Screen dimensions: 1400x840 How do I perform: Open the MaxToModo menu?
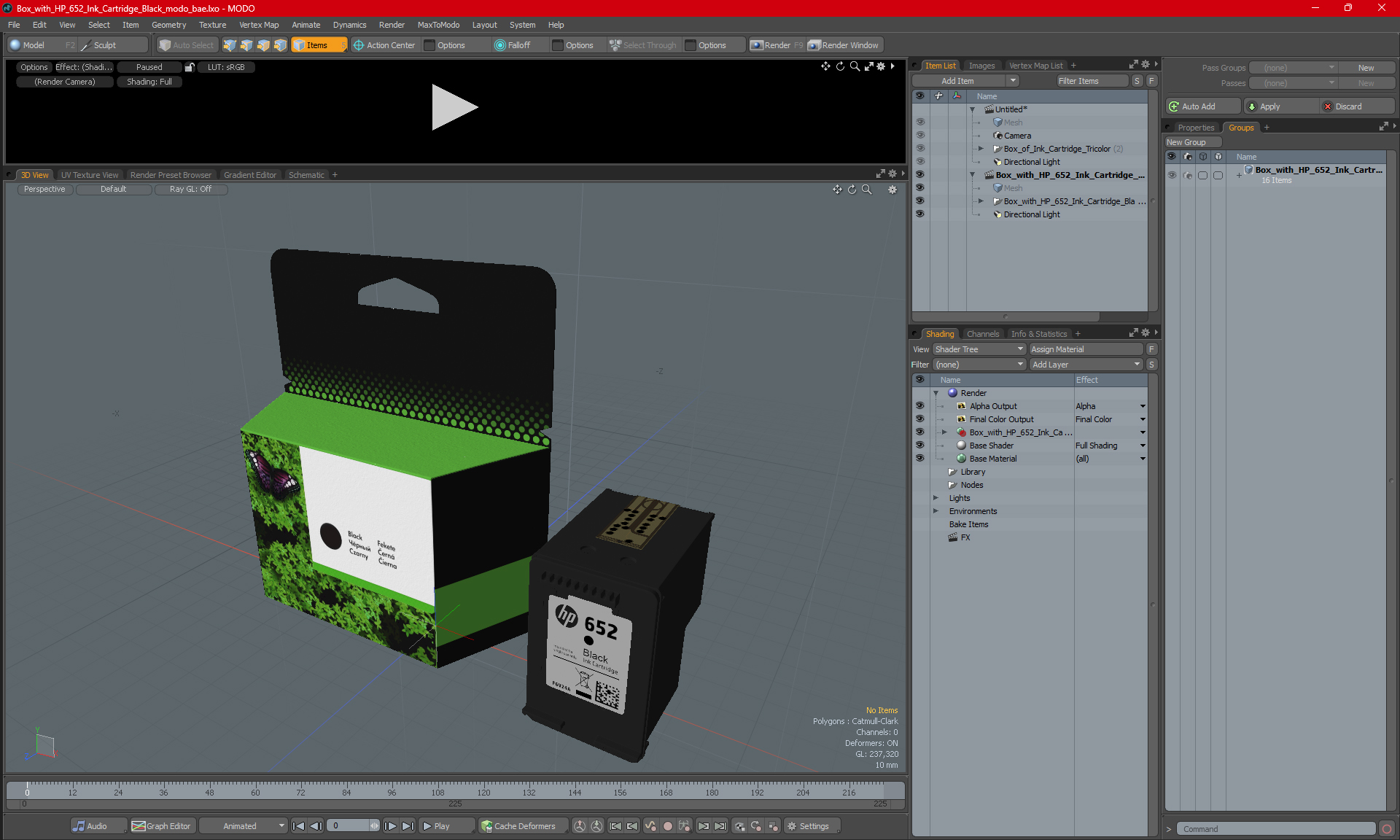pos(438,25)
